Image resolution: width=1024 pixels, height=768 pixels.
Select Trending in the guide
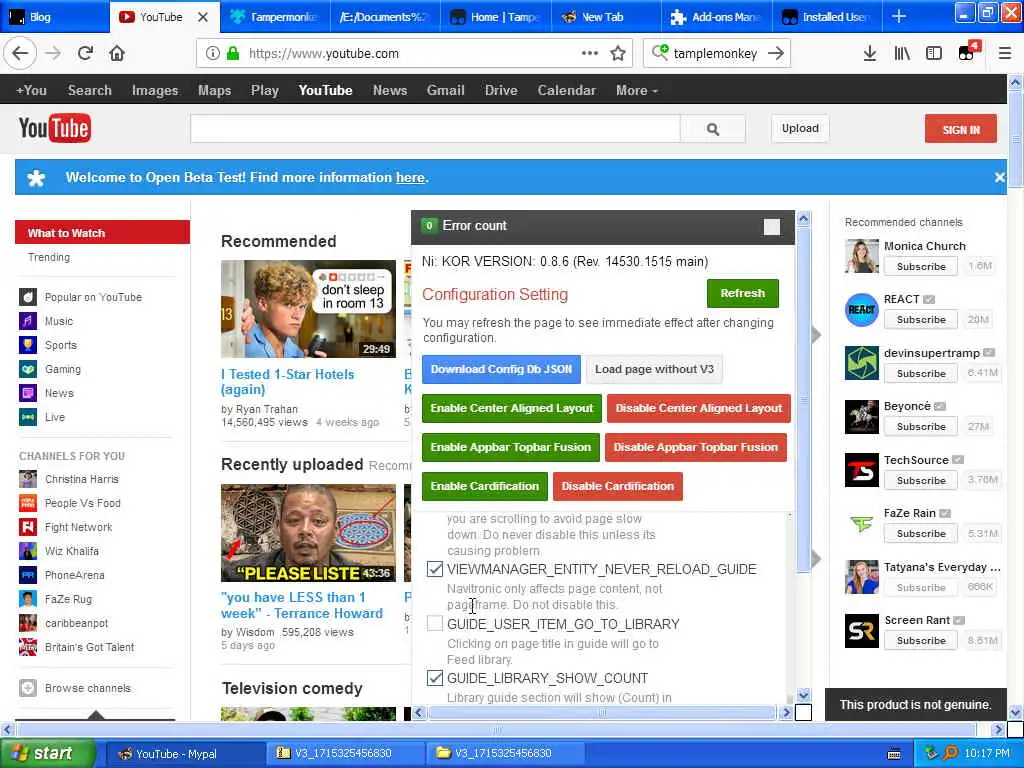49,257
